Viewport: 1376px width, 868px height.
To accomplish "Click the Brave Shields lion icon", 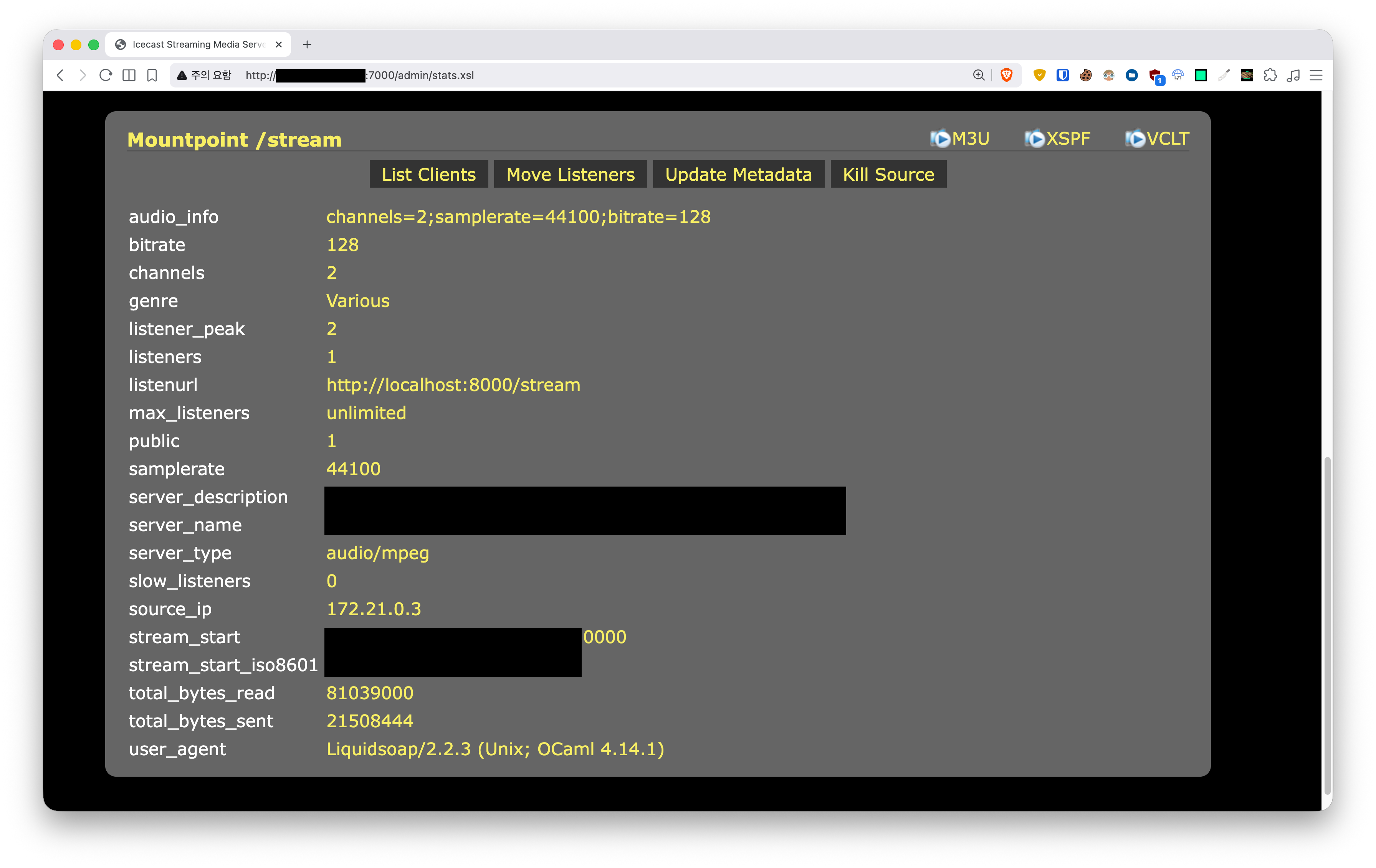I will [1006, 75].
